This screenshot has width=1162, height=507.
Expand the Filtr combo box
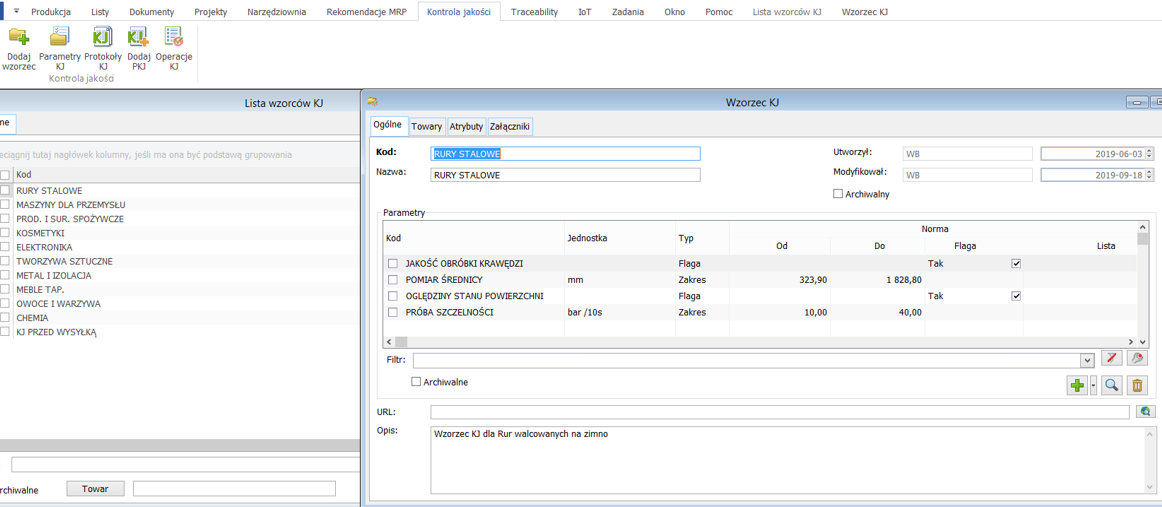1087,360
